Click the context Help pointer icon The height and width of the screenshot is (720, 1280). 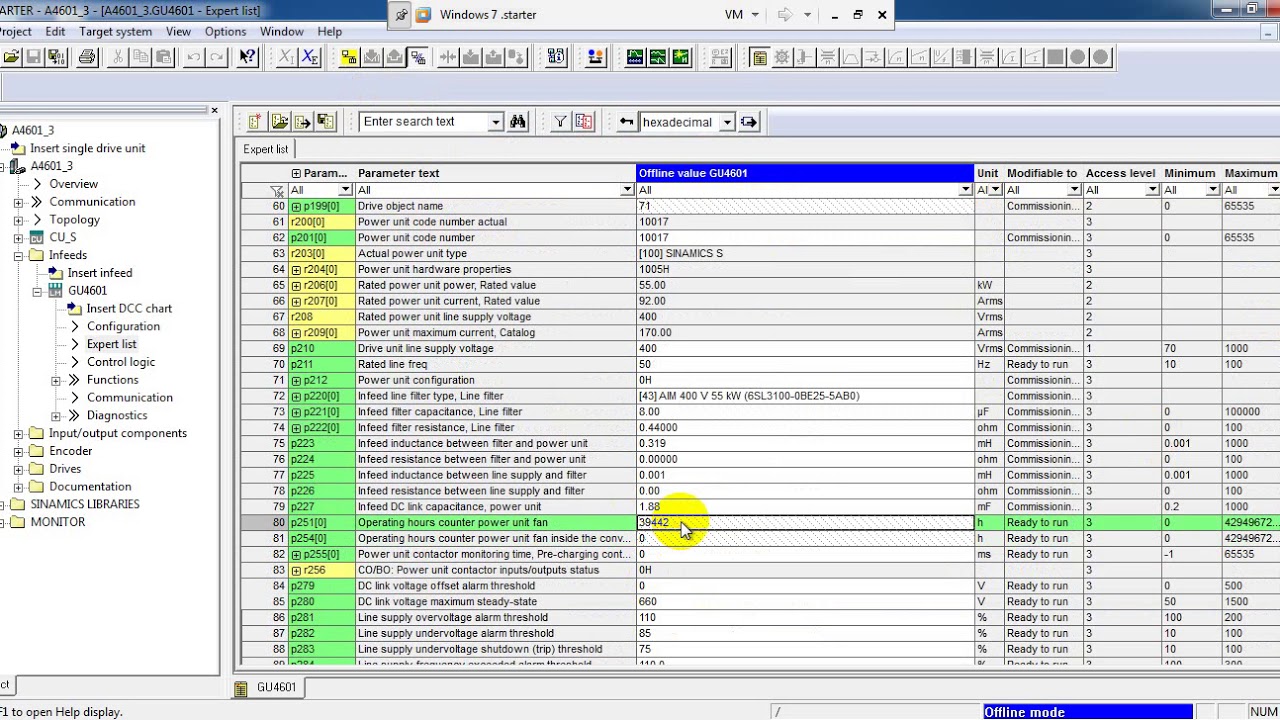[248, 57]
